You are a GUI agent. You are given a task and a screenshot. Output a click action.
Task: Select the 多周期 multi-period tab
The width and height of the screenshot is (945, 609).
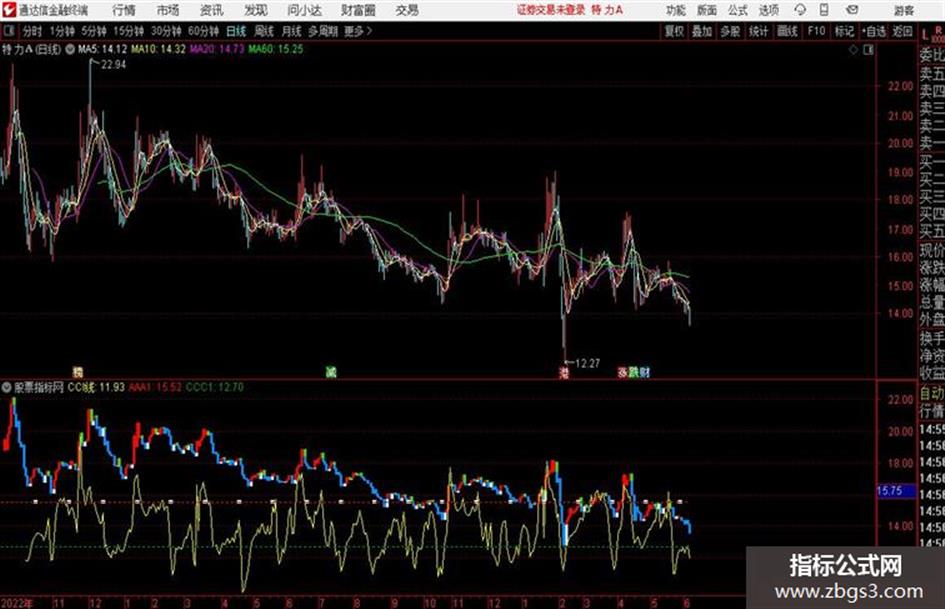323,31
